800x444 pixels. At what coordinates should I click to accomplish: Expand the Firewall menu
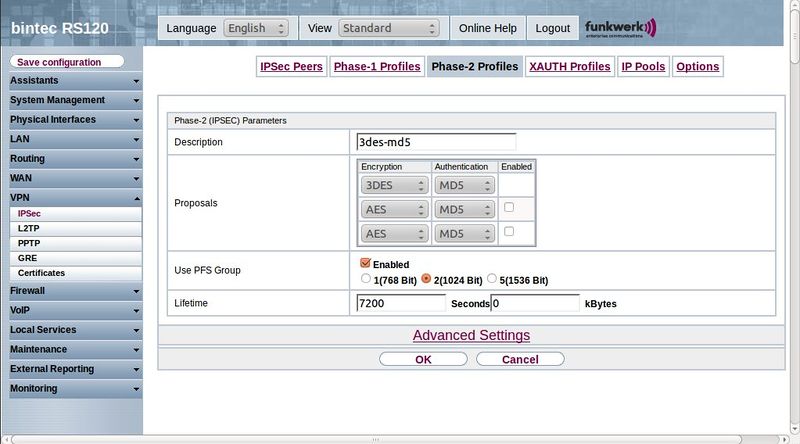pos(75,291)
